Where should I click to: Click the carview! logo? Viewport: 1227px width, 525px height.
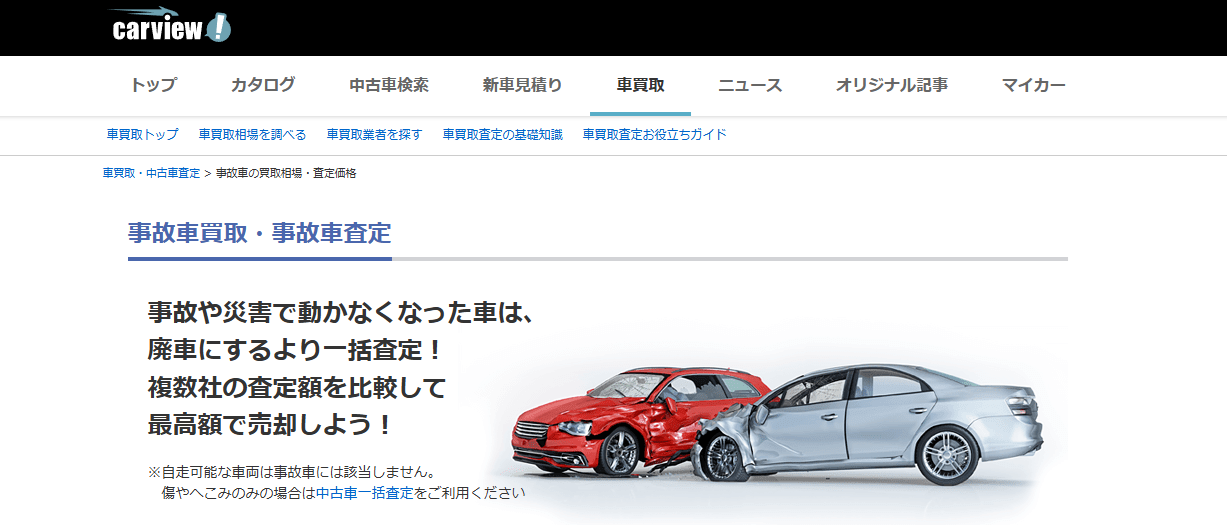coord(170,26)
